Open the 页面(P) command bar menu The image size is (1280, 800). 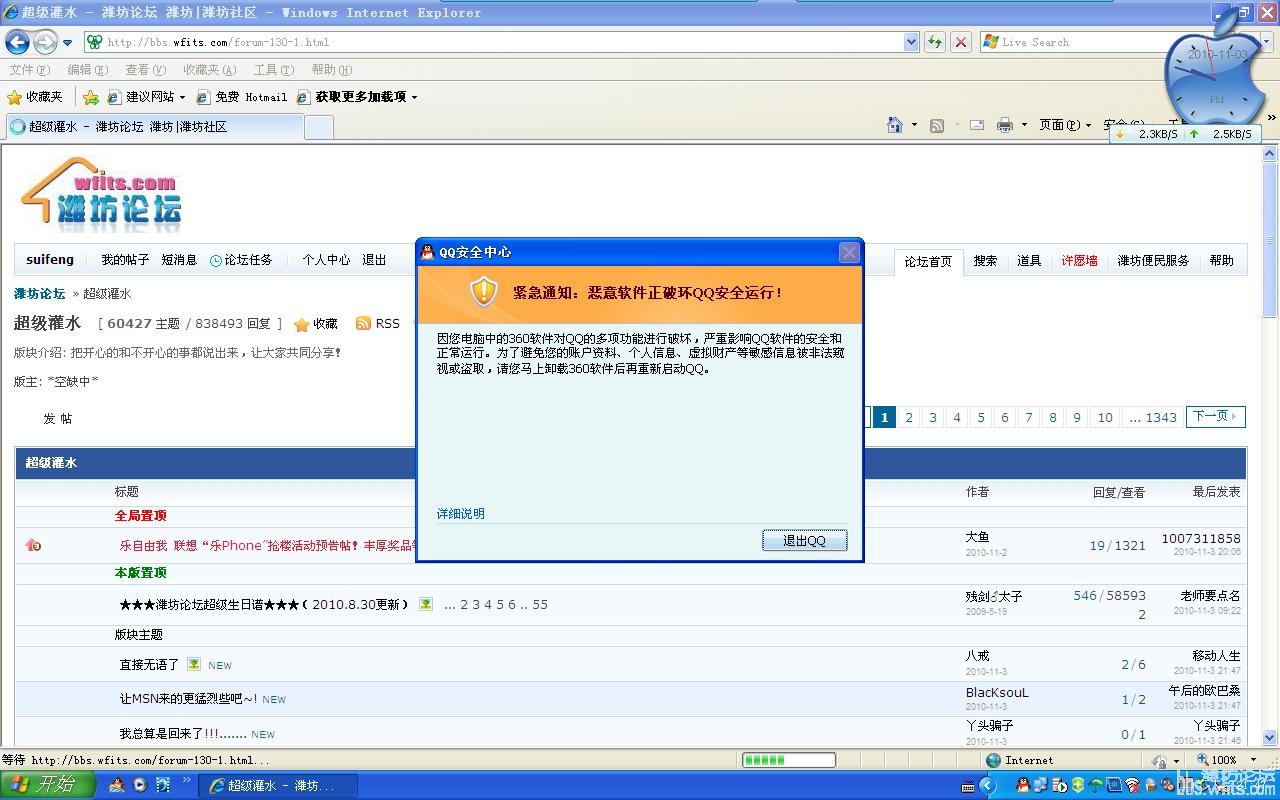[1065, 125]
